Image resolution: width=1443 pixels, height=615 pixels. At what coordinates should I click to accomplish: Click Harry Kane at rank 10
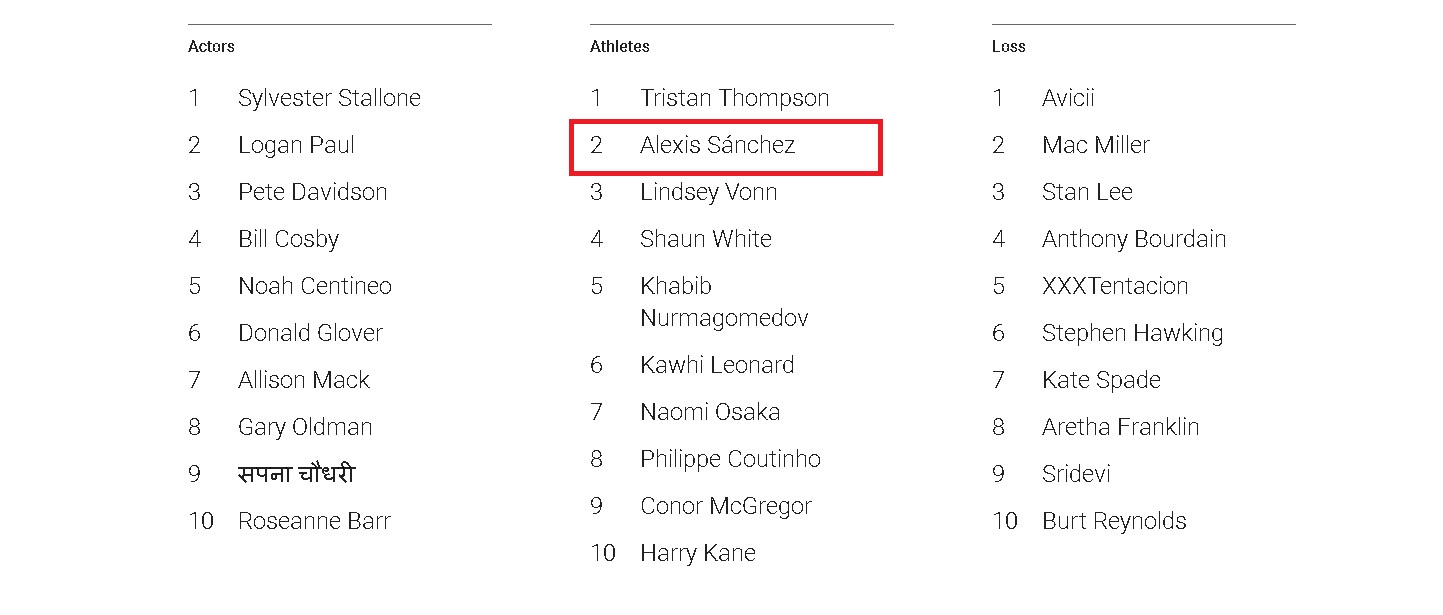point(698,553)
